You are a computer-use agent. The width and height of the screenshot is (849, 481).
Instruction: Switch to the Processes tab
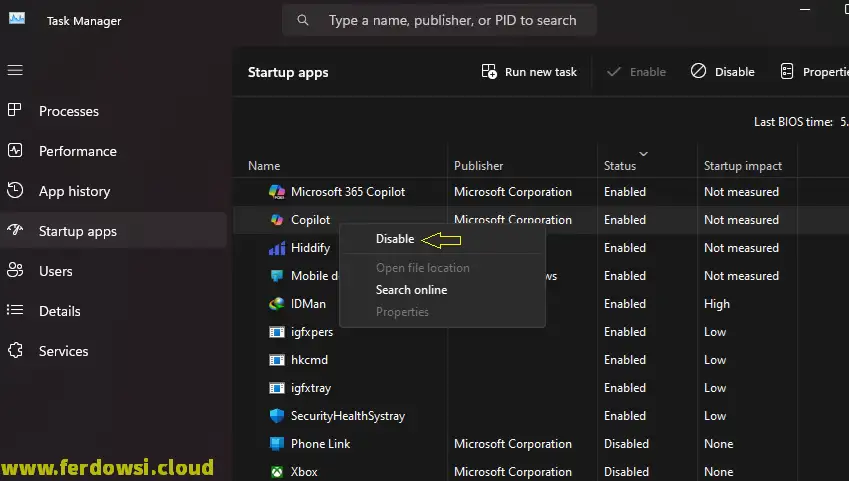[x=69, y=111]
